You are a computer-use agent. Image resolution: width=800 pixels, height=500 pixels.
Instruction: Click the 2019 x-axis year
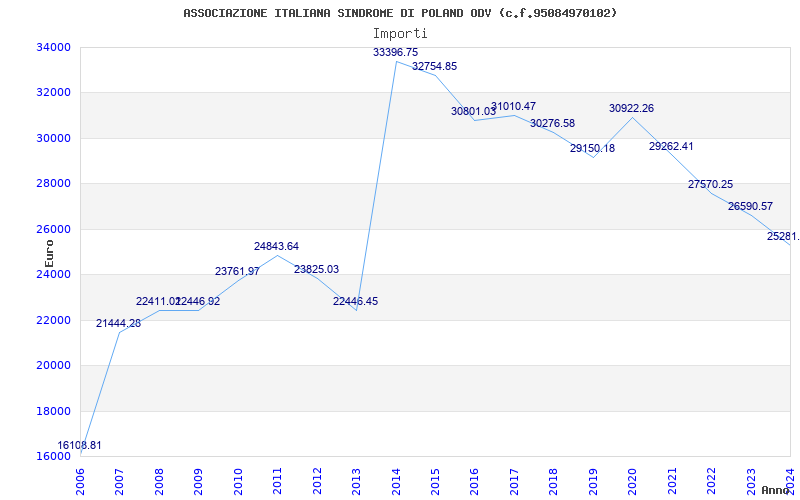[x=593, y=482]
